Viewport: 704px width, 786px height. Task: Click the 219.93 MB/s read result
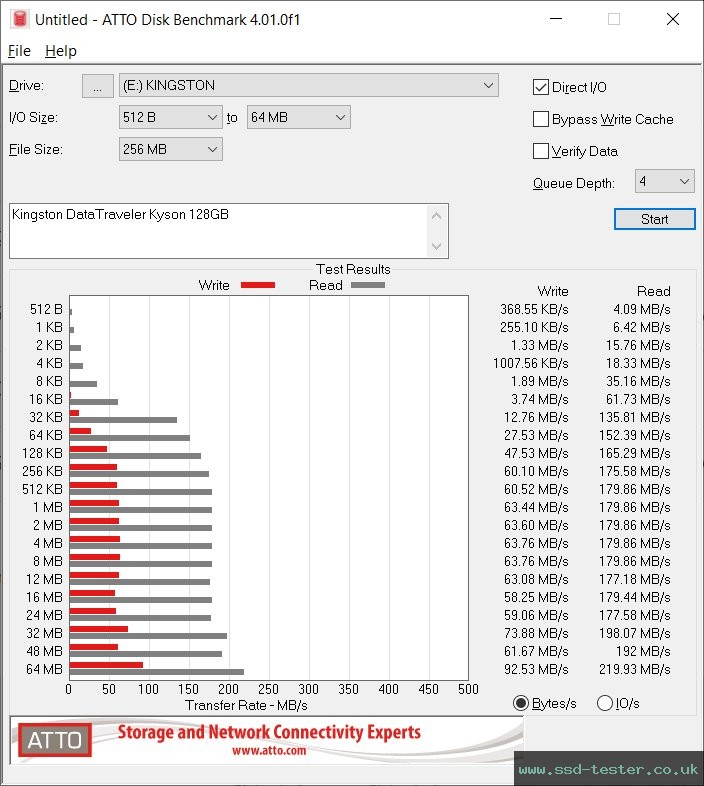click(x=634, y=669)
